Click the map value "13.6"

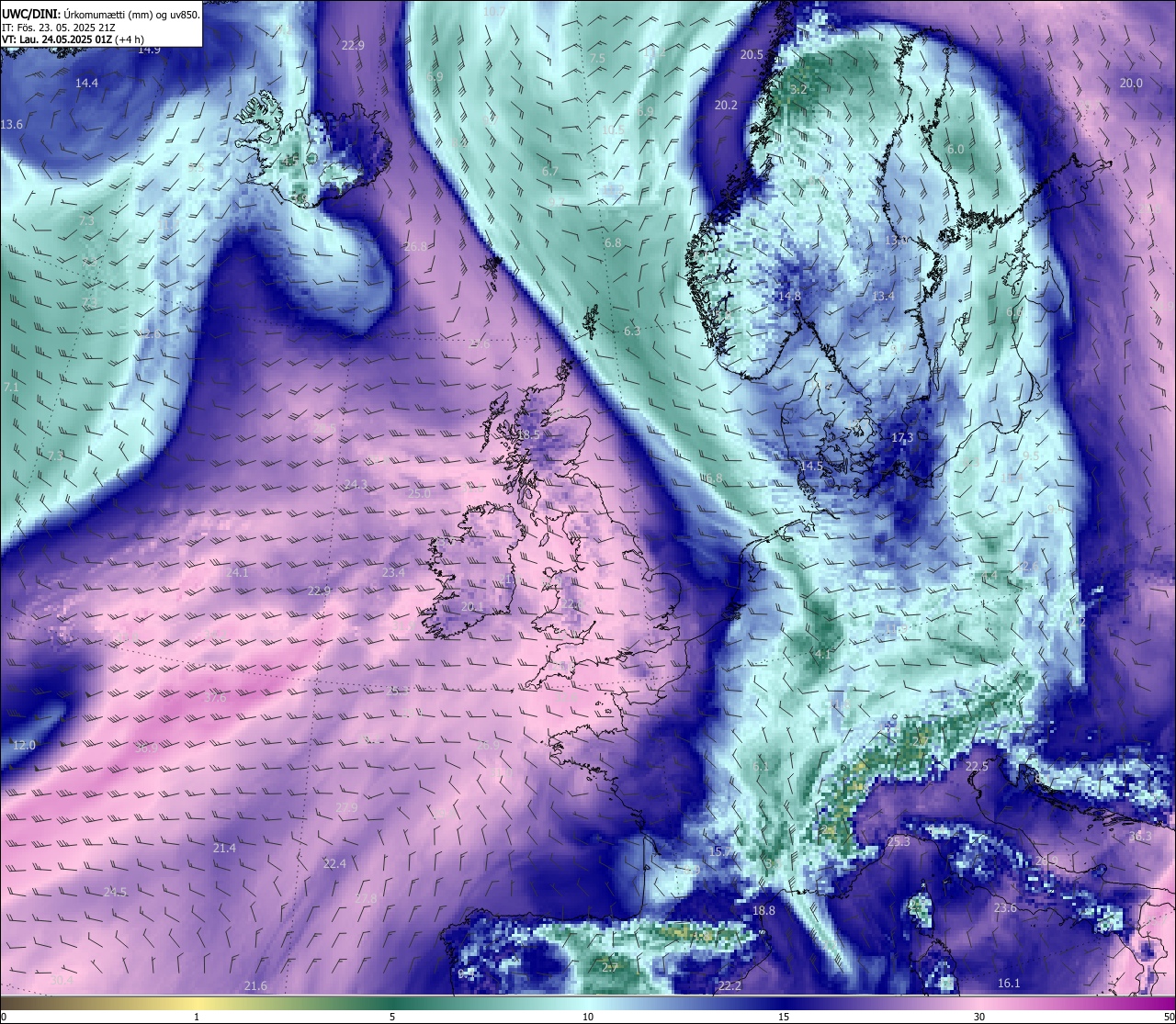(x=12, y=124)
